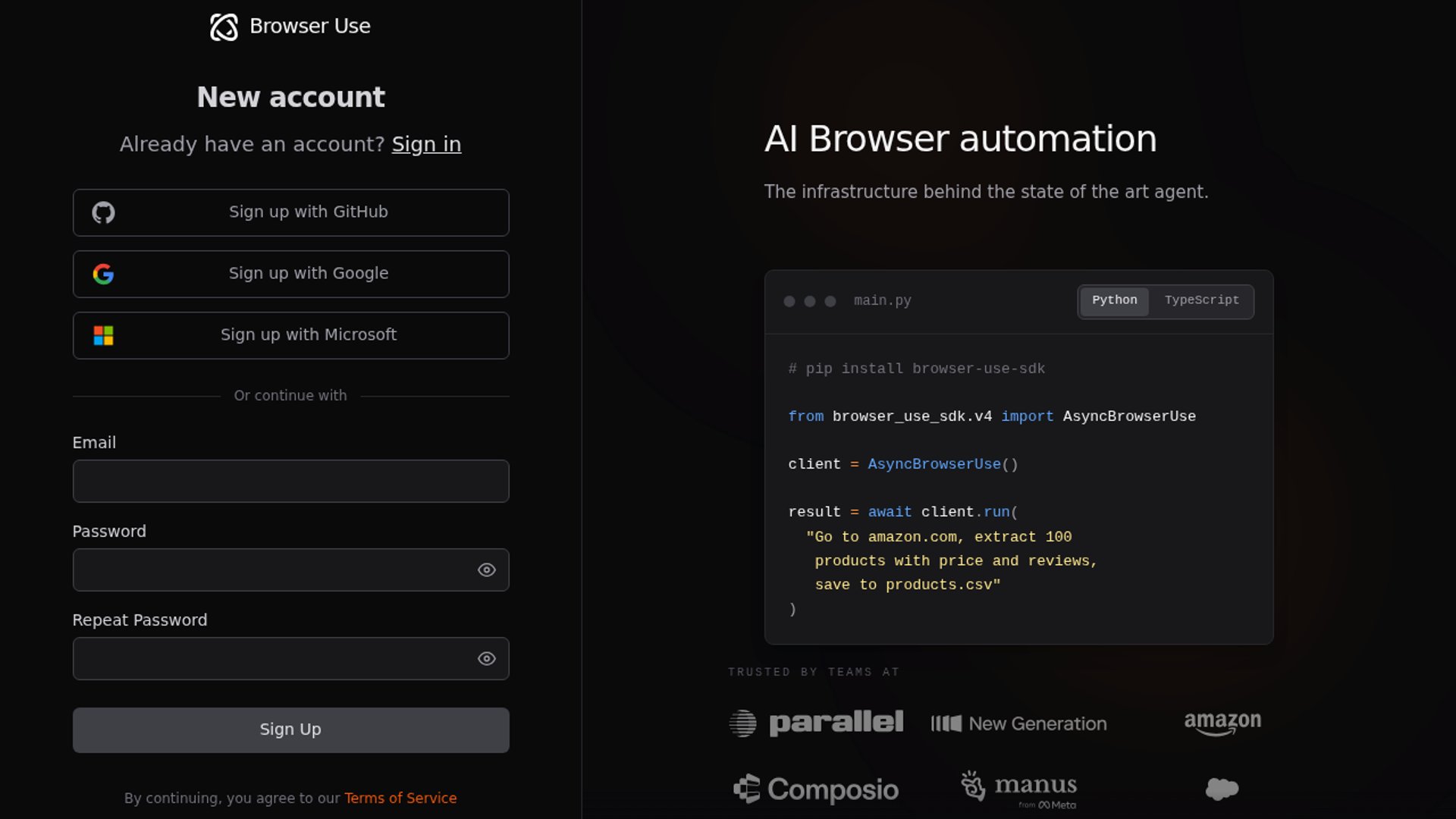Click the pip install browser-use-sdk comment line

(x=916, y=369)
